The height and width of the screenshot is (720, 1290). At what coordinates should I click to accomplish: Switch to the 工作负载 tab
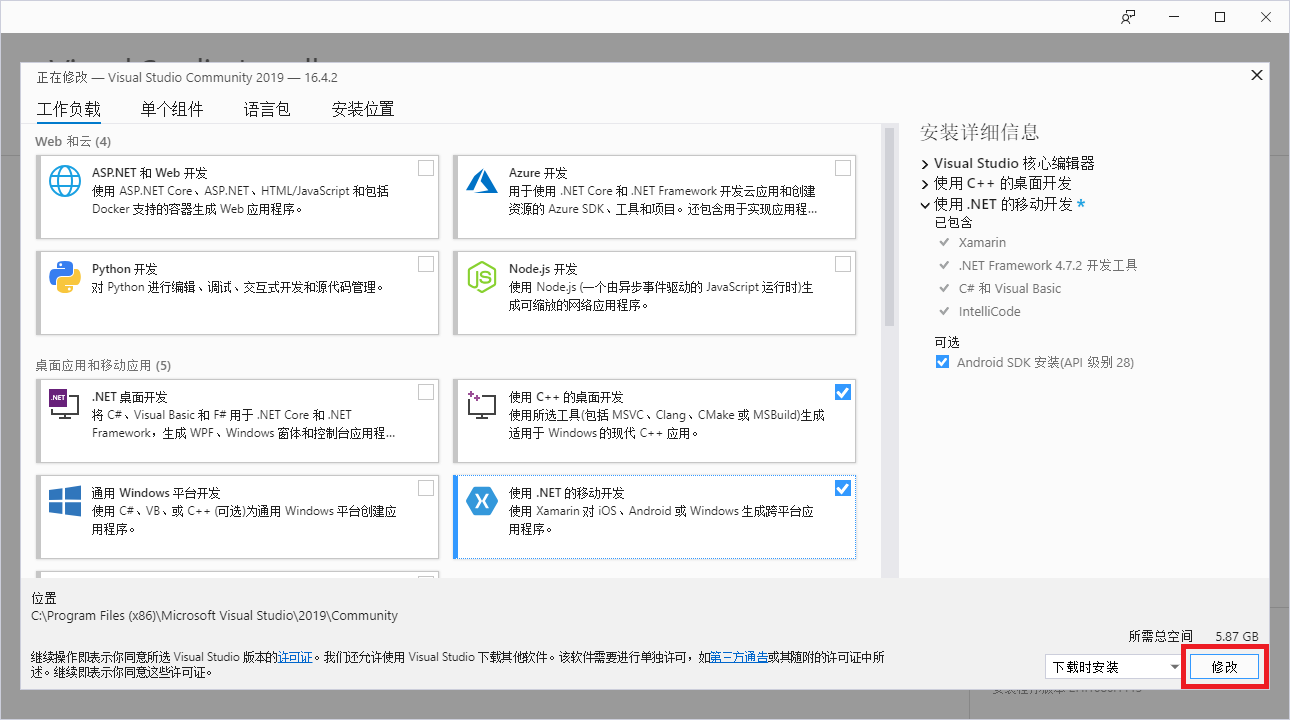click(x=69, y=109)
